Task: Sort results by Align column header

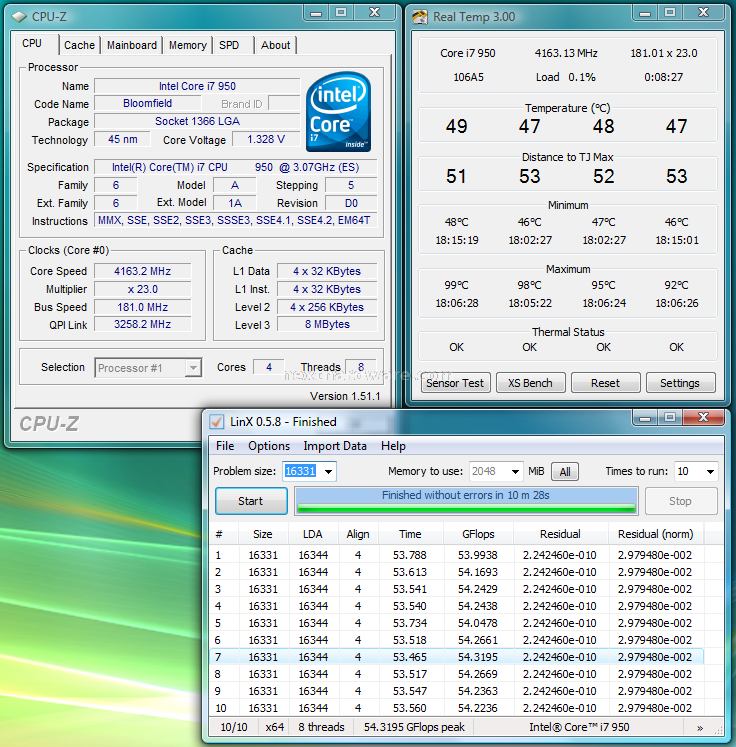Action: click(x=358, y=534)
